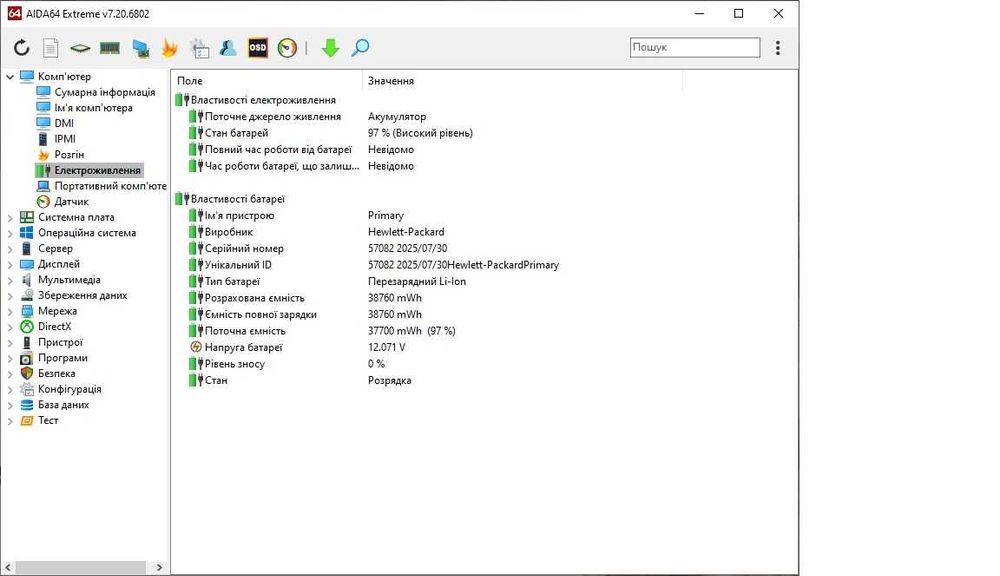Open the three-dot options menu
1000x576 pixels.
(x=777, y=48)
